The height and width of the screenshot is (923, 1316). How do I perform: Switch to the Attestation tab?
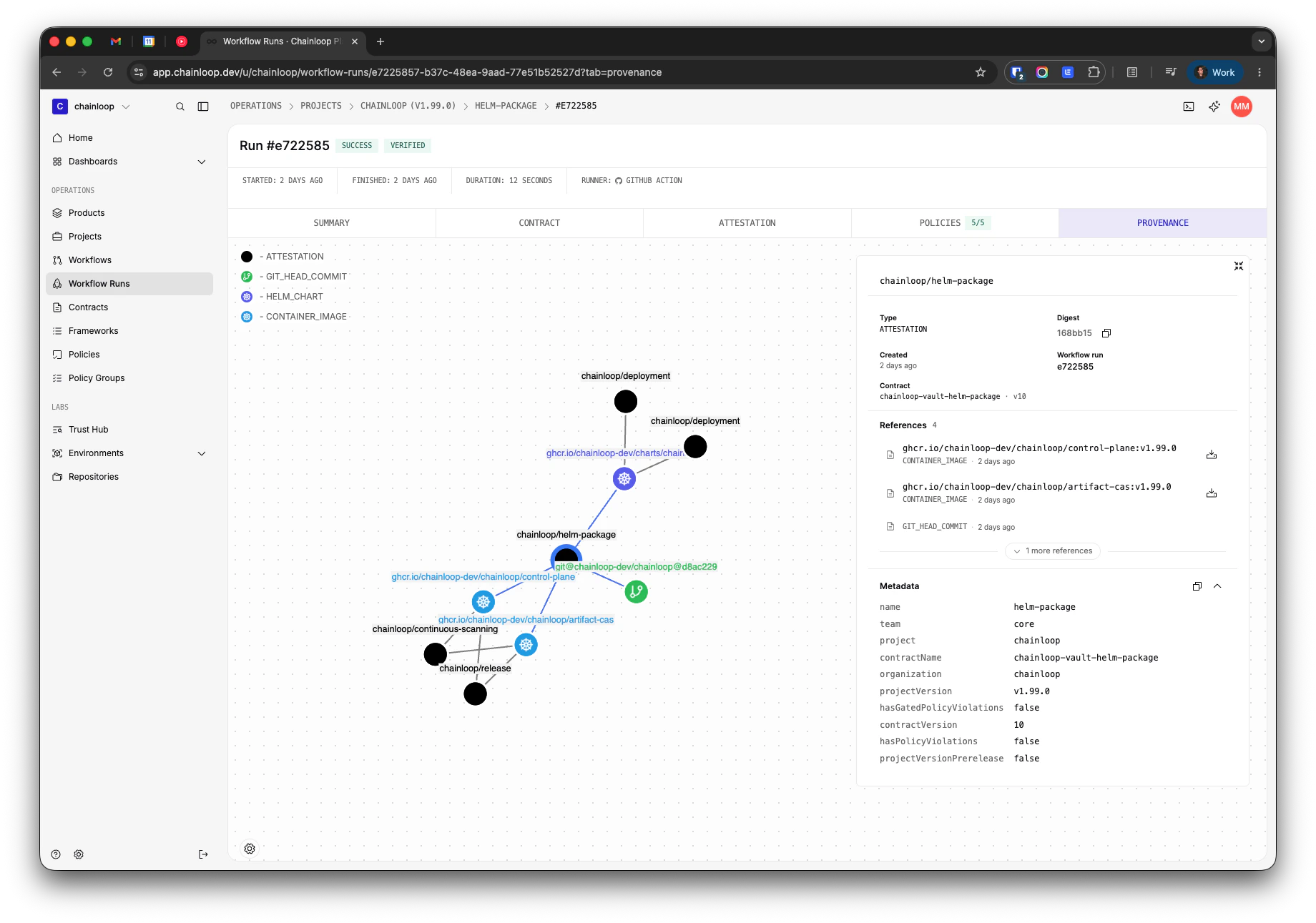747,223
